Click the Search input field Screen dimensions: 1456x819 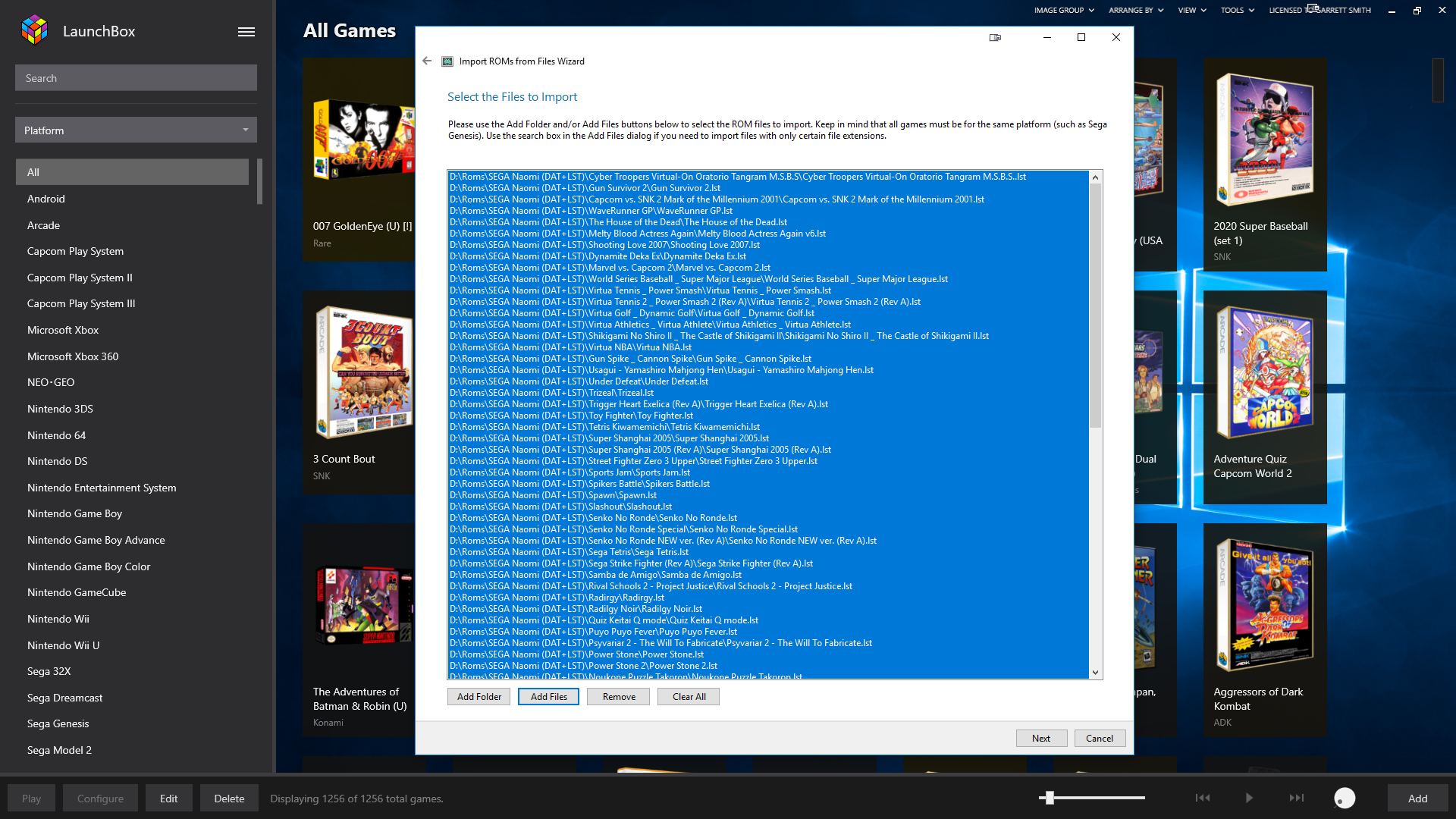click(x=136, y=78)
